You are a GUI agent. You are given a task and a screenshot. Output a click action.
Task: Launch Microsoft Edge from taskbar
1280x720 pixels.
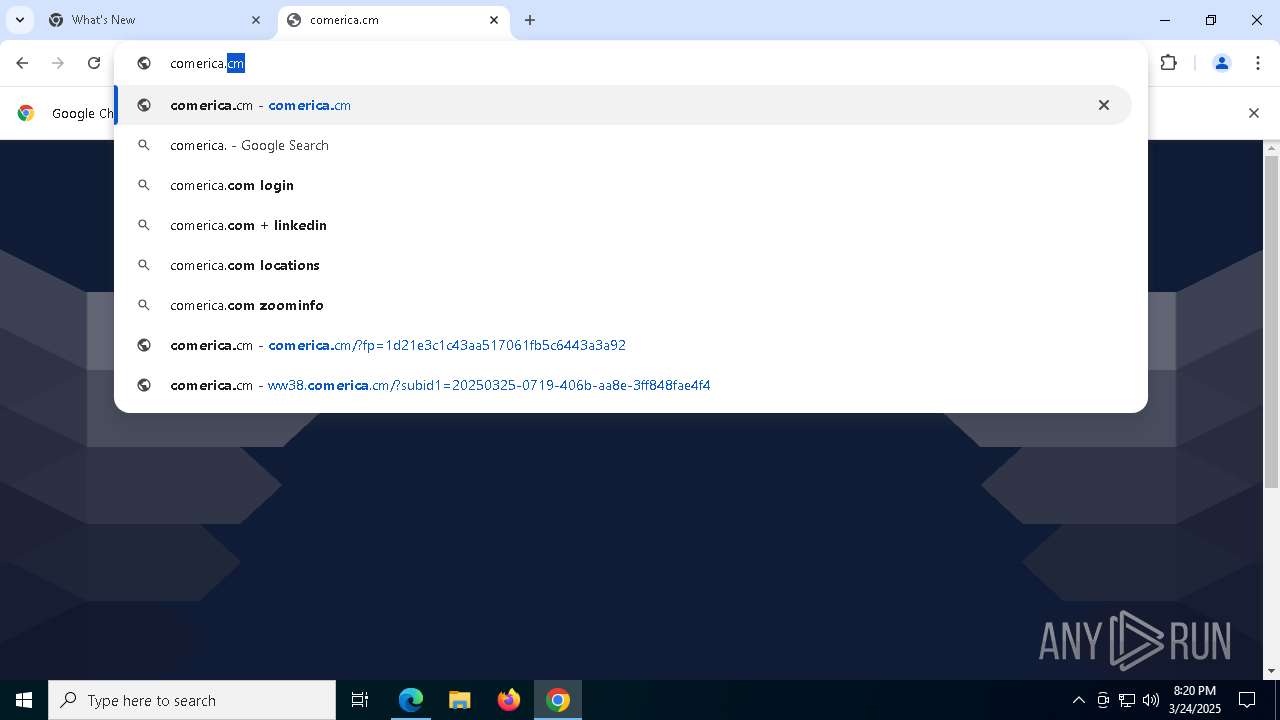pyautogui.click(x=411, y=700)
